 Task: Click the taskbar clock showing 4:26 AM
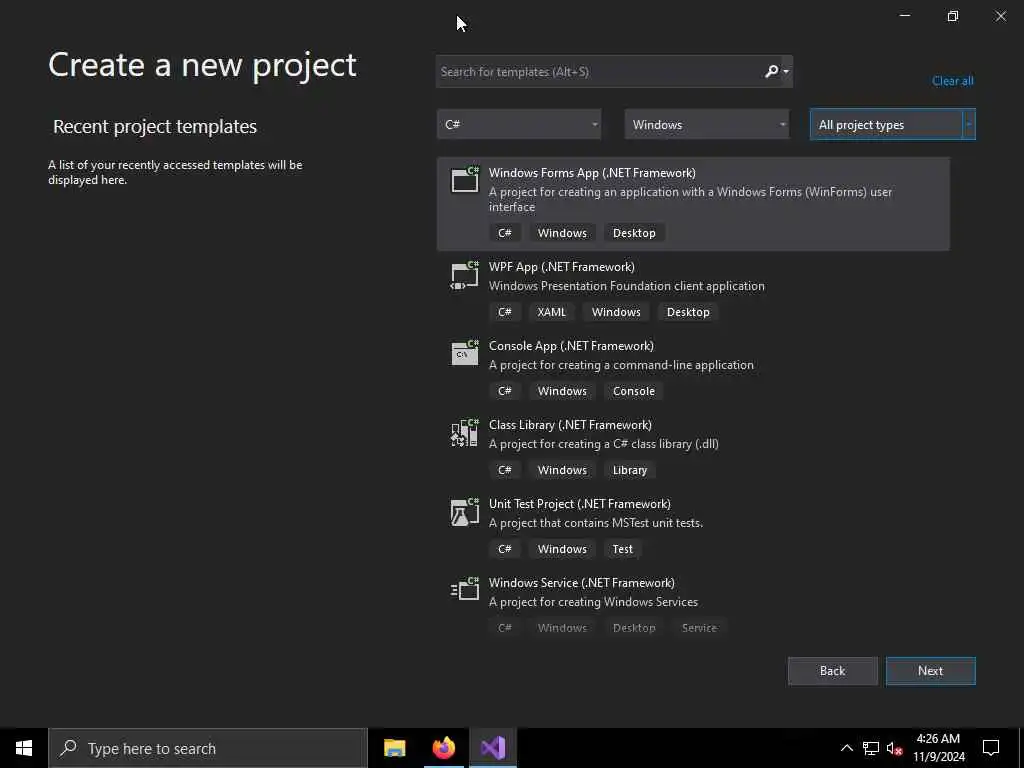[x=938, y=748]
